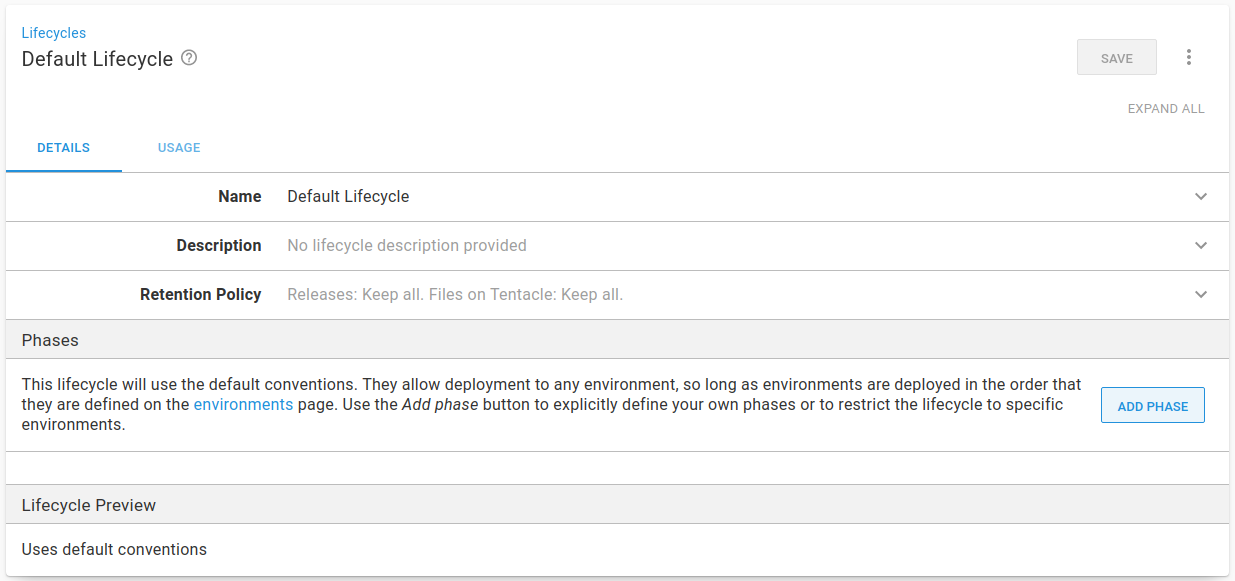Click the ADD PHASE button
The image size is (1235, 581).
point(1152,405)
